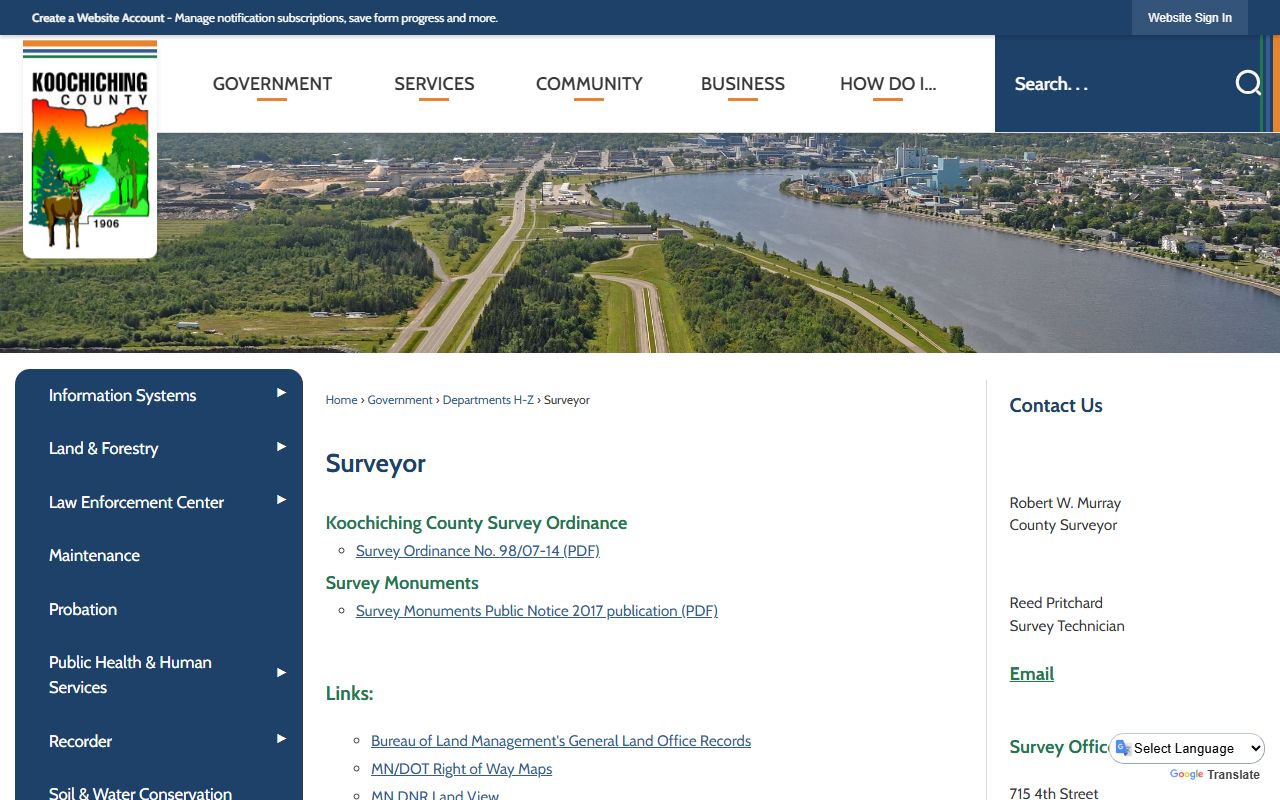Open the Government menu
This screenshot has width=1280, height=800.
click(x=272, y=84)
